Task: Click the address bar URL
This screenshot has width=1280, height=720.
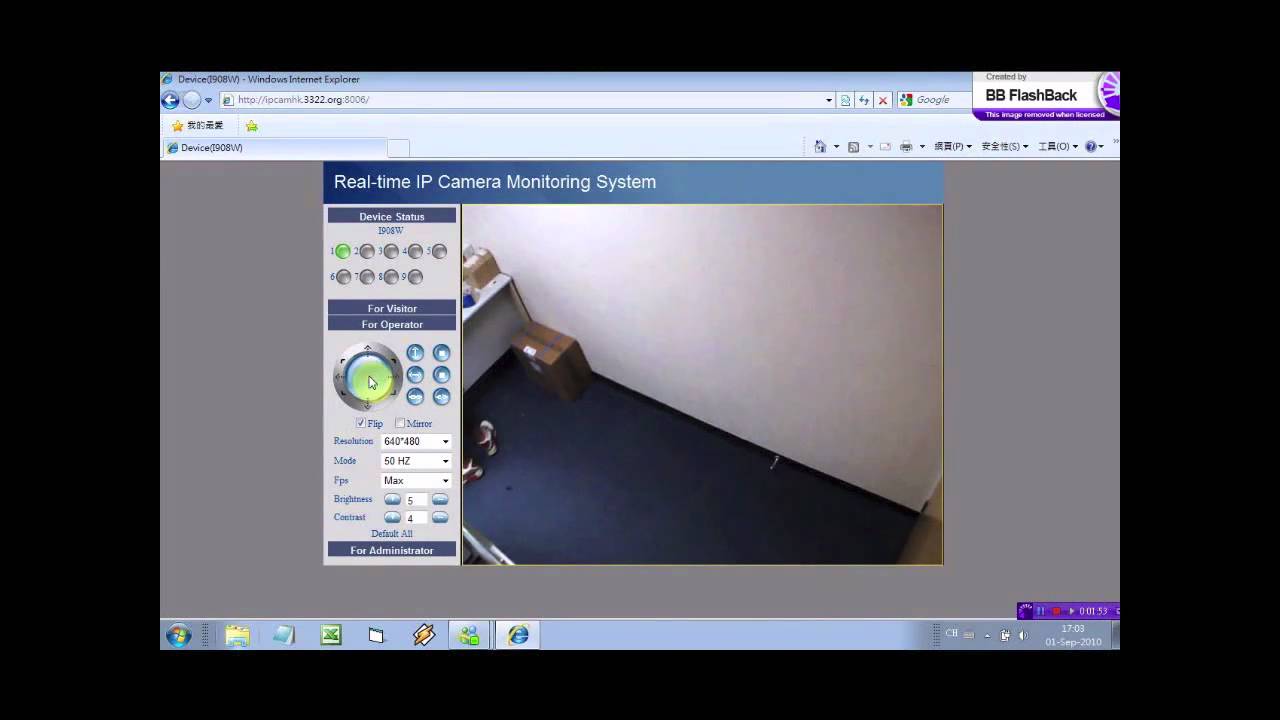Action: click(303, 100)
